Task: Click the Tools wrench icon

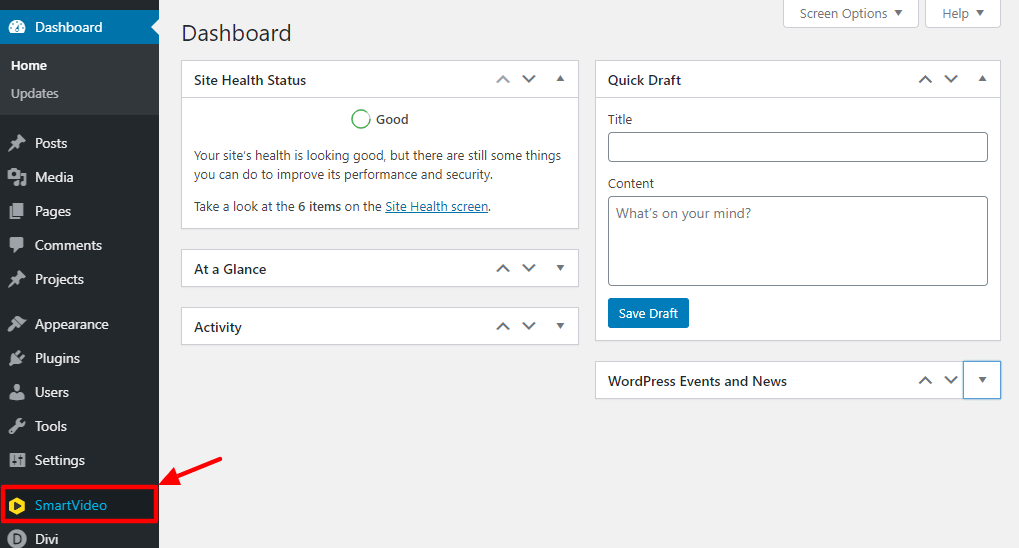Action: pyautogui.click(x=17, y=426)
